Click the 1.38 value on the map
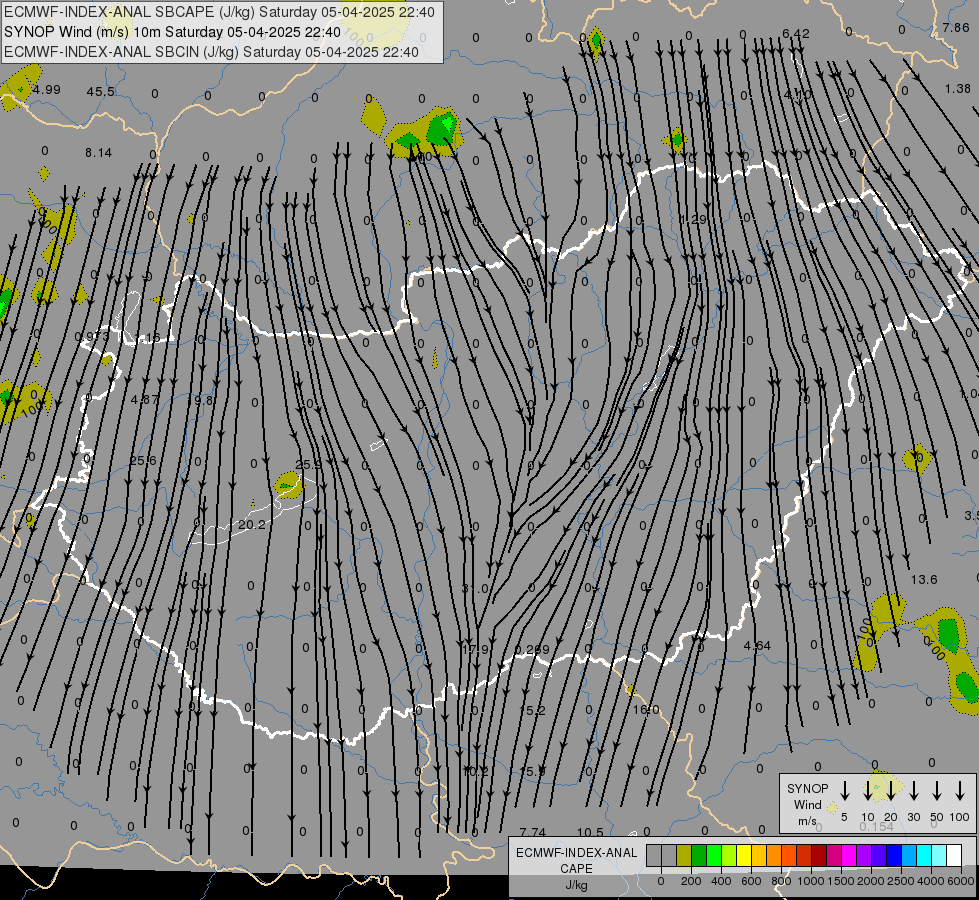The height and width of the screenshot is (900, 979). [958, 89]
